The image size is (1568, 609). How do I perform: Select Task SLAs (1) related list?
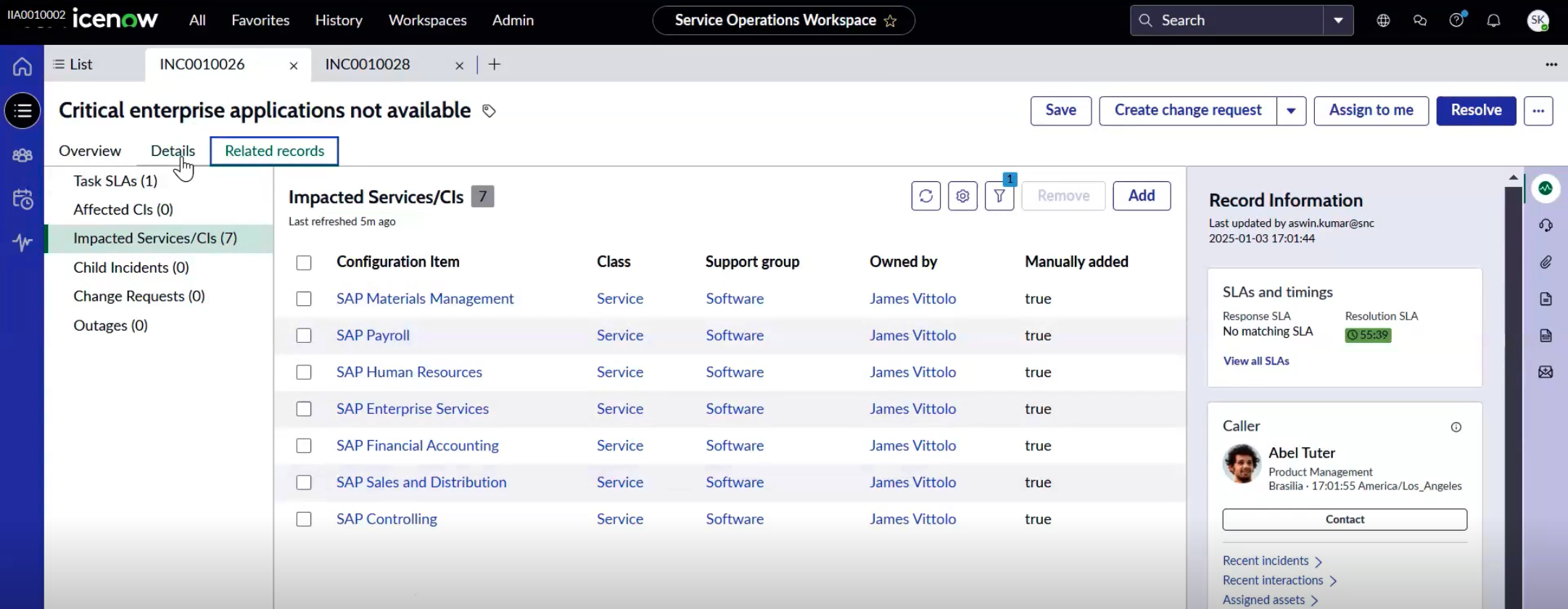coord(115,181)
